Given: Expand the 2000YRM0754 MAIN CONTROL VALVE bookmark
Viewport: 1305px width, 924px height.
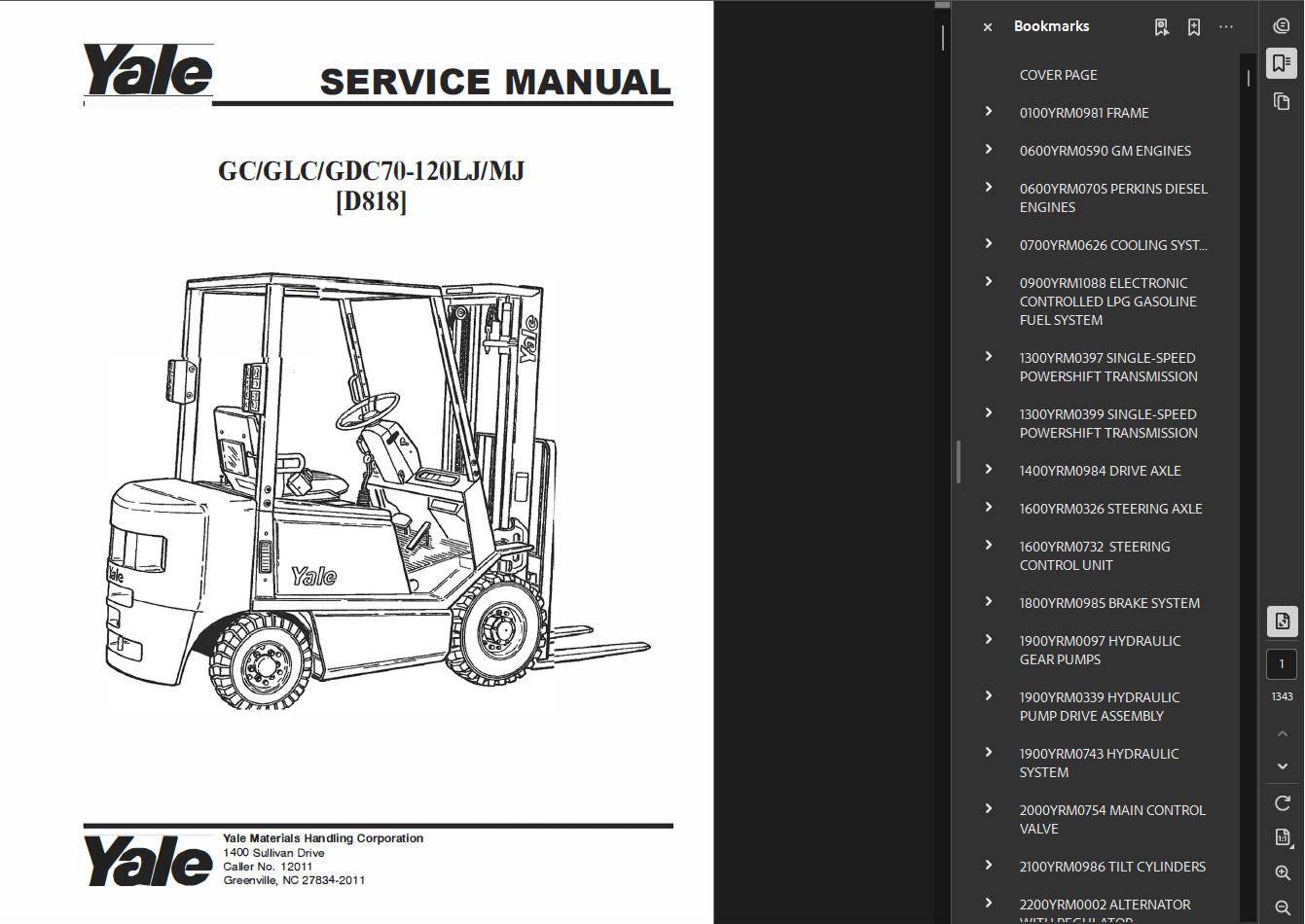Looking at the screenshot, I should [x=989, y=809].
